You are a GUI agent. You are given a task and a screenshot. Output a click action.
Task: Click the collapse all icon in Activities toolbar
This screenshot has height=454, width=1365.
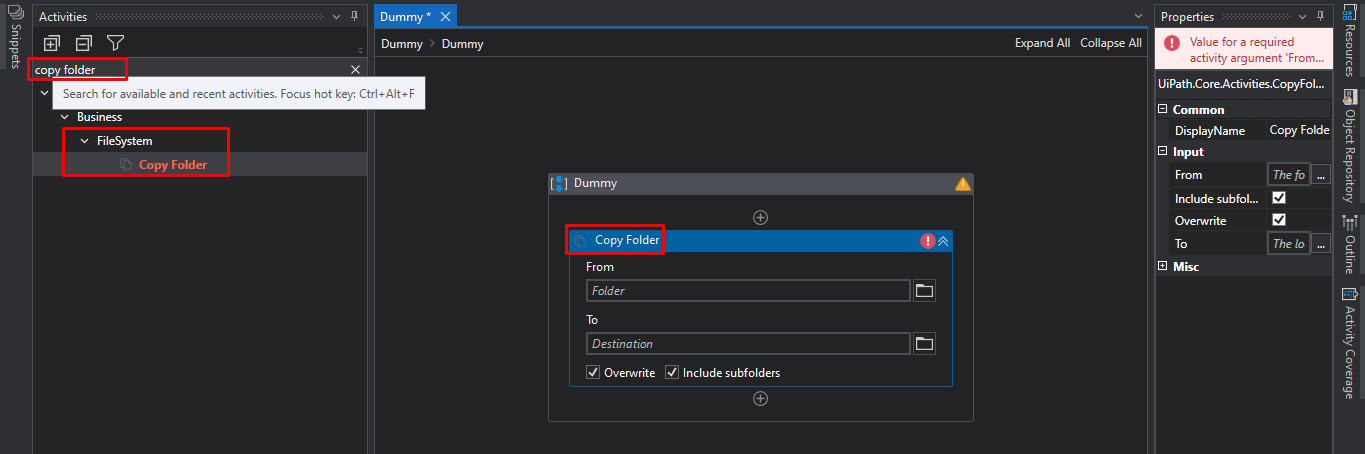click(x=84, y=43)
